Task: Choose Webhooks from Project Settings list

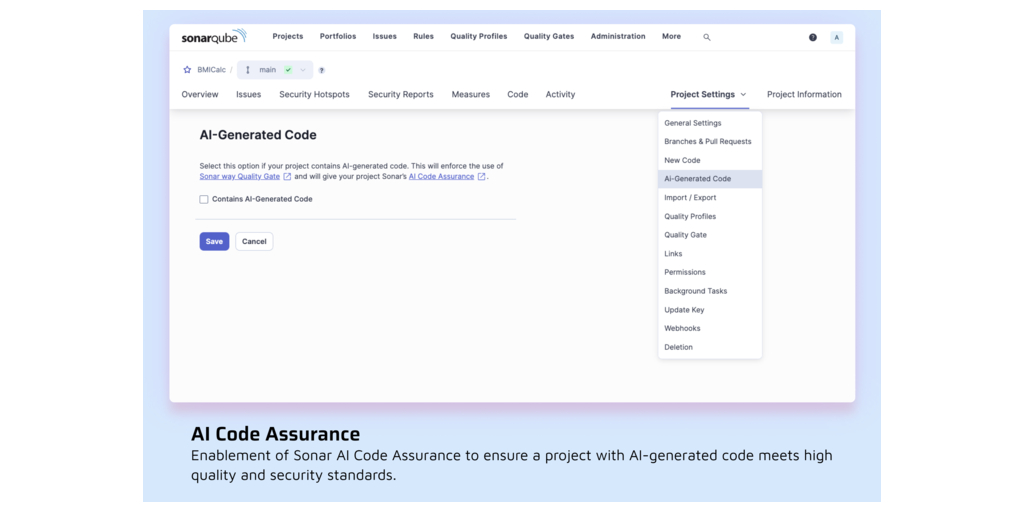Action: [x=682, y=328]
